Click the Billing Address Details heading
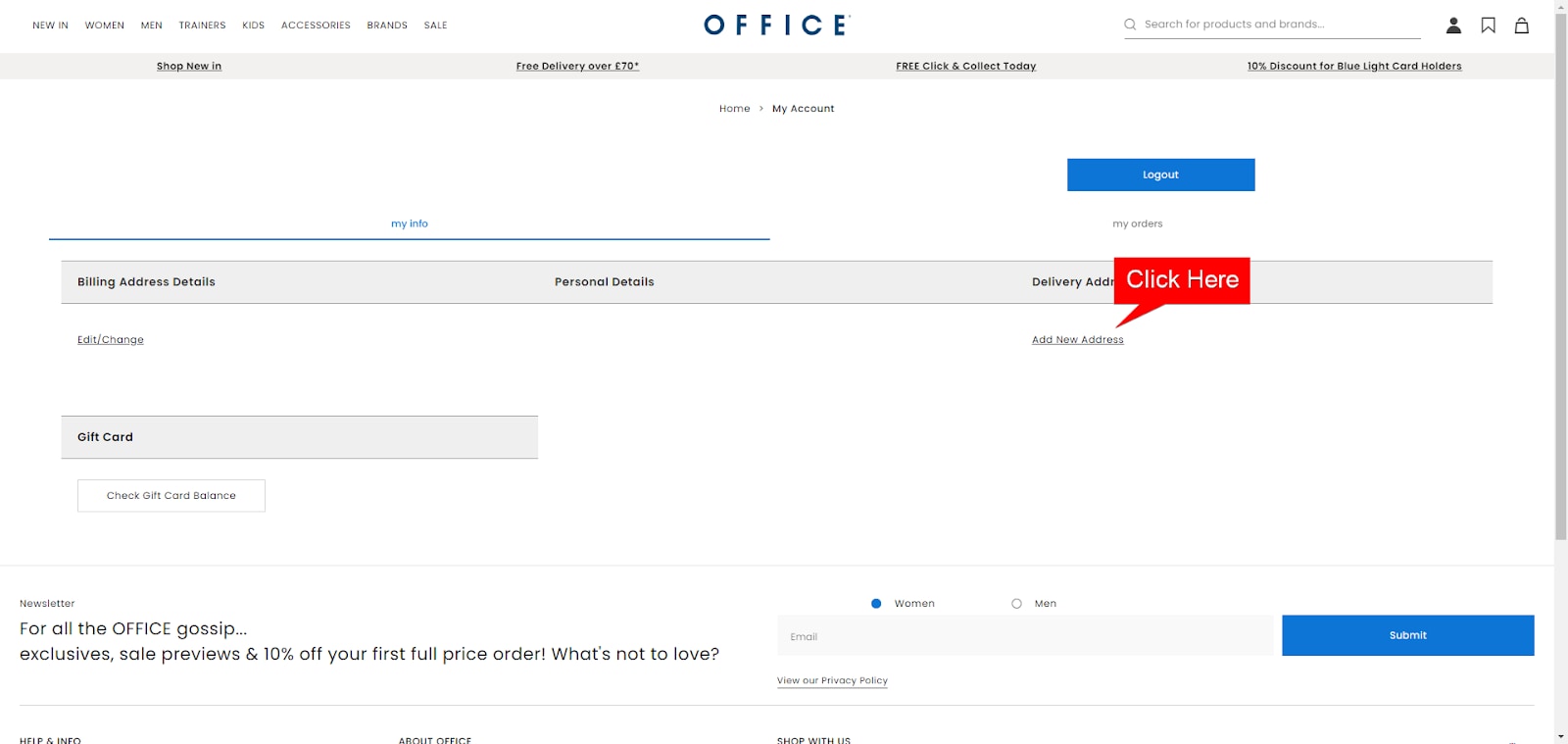Screen dimensions: 1568x744 [146, 282]
